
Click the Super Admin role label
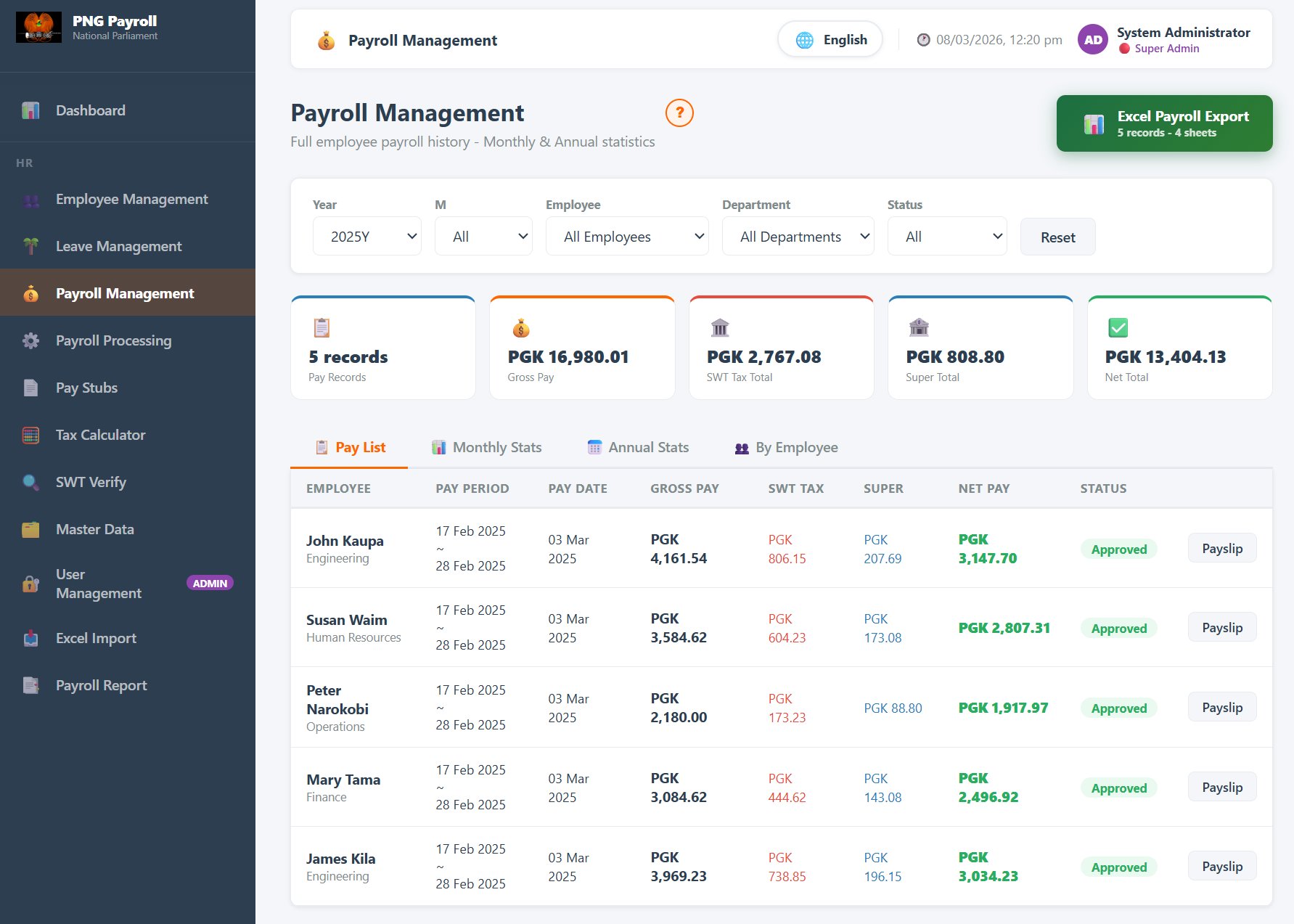(1166, 49)
